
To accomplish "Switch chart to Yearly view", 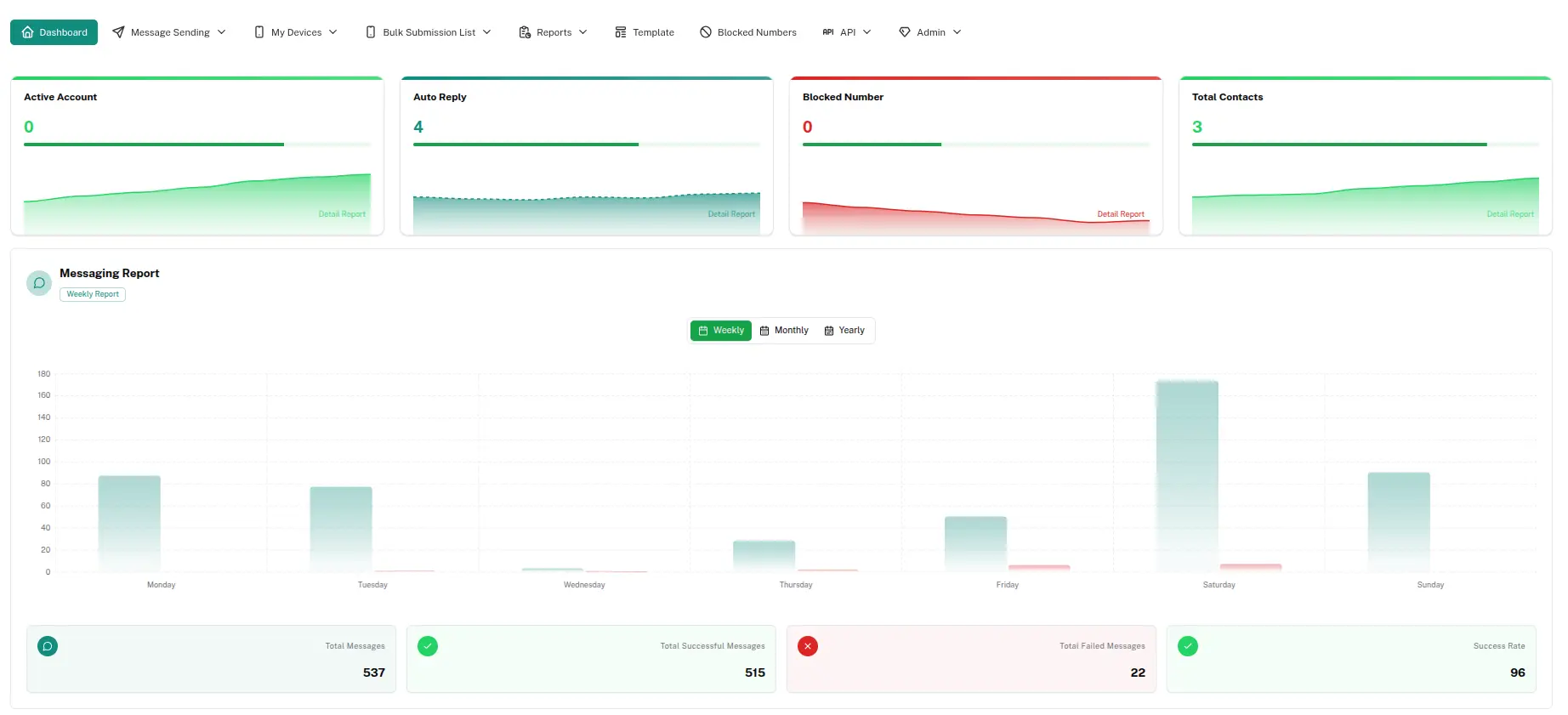I will coord(844,331).
